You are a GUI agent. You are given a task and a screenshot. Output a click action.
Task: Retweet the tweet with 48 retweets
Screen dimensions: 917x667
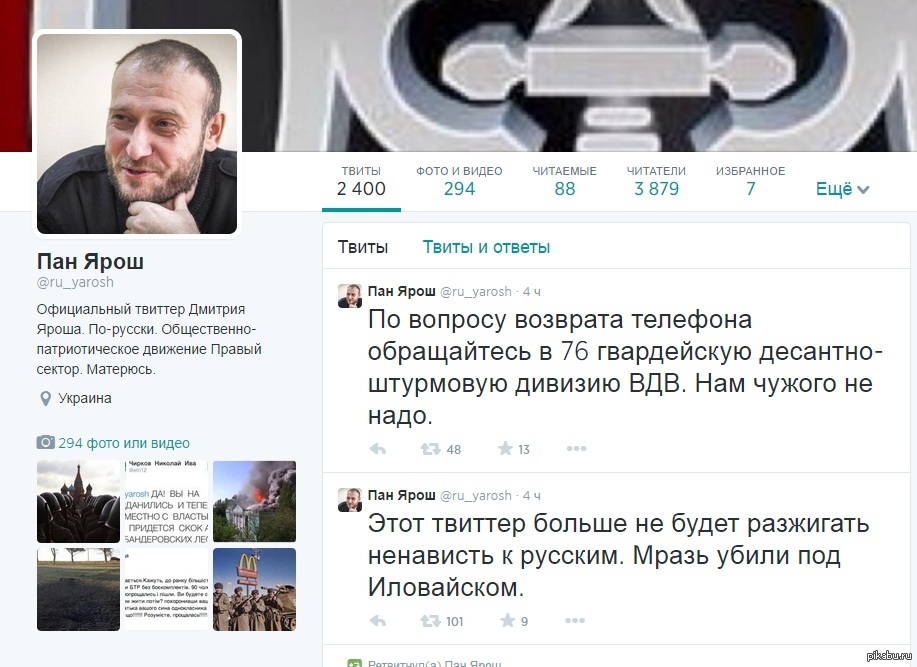pyautogui.click(x=430, y=449)
